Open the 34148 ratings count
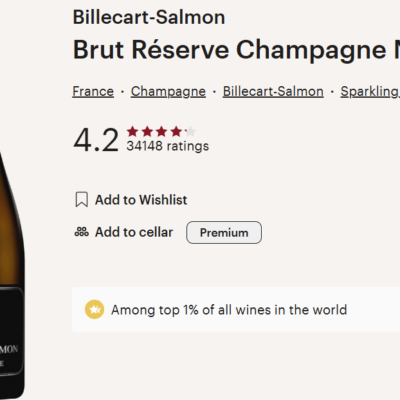The width and height of the screenshot is (400, 400). tap(168, 146)
